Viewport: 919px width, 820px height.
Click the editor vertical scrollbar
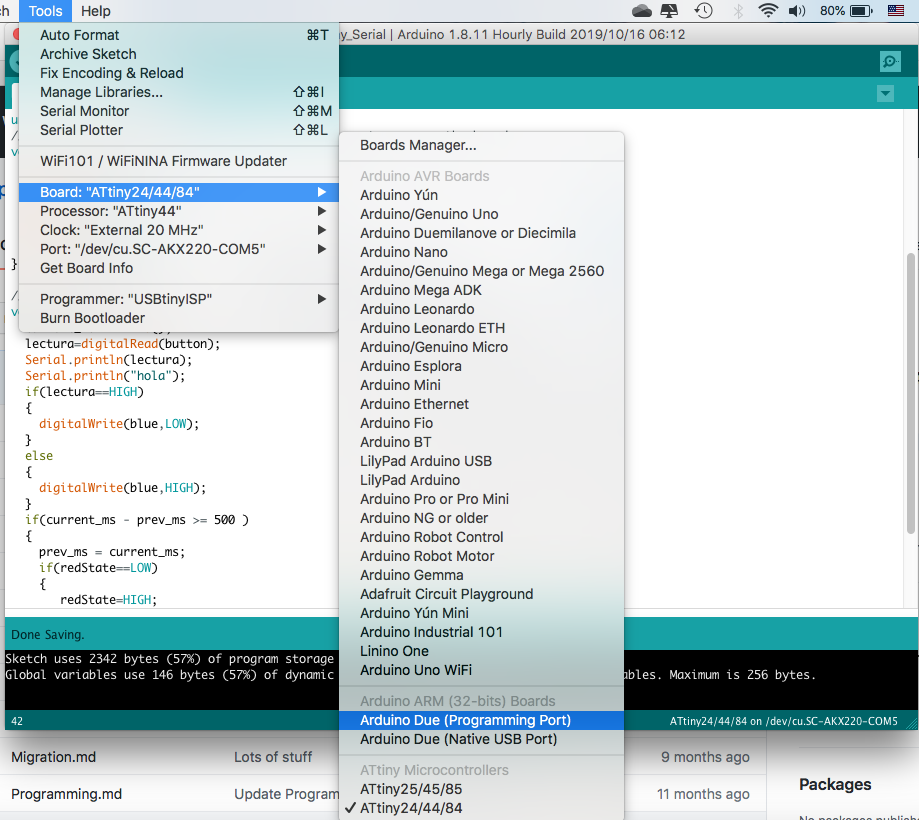[910, 393]
